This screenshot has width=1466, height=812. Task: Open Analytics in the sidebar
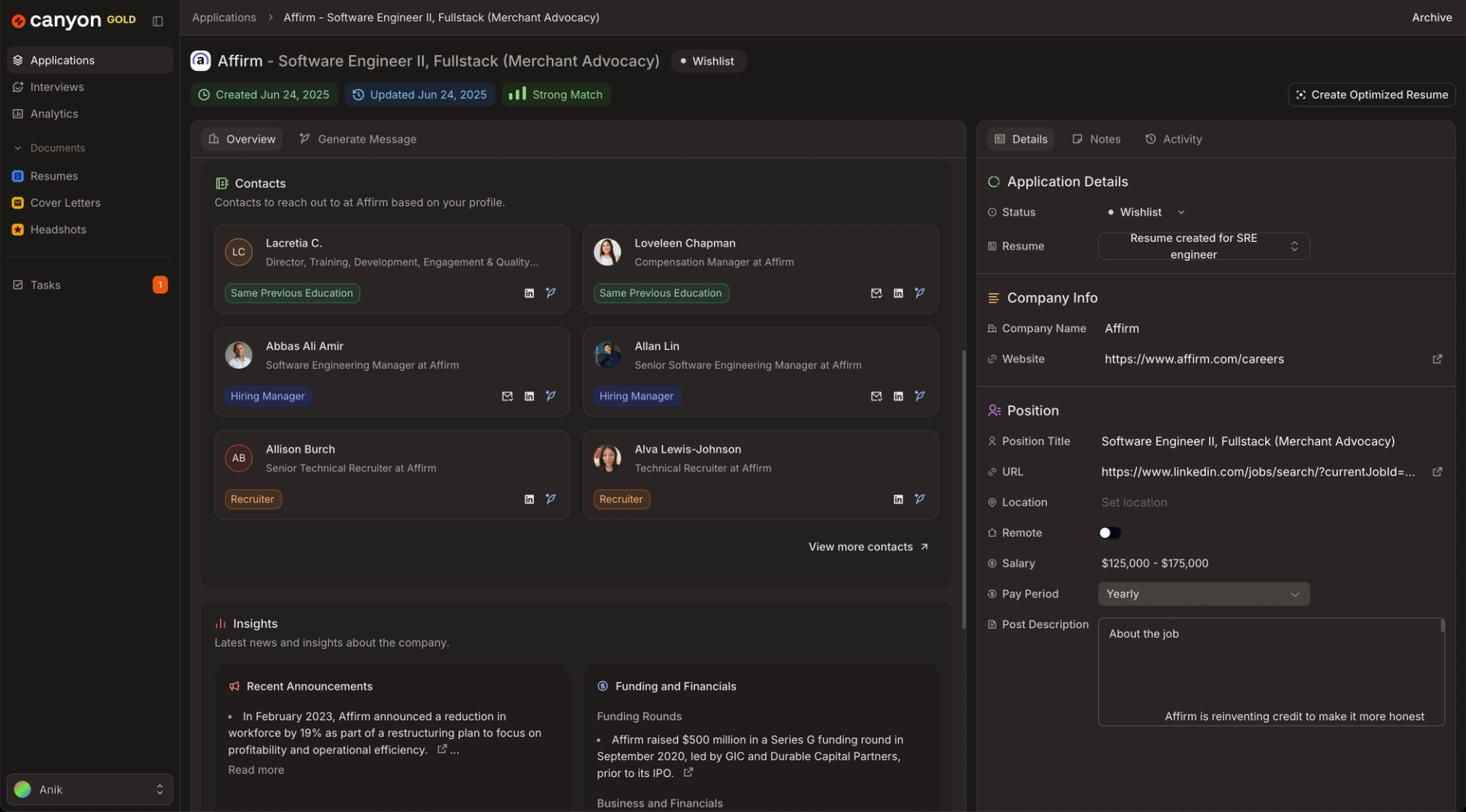(89, 114)
